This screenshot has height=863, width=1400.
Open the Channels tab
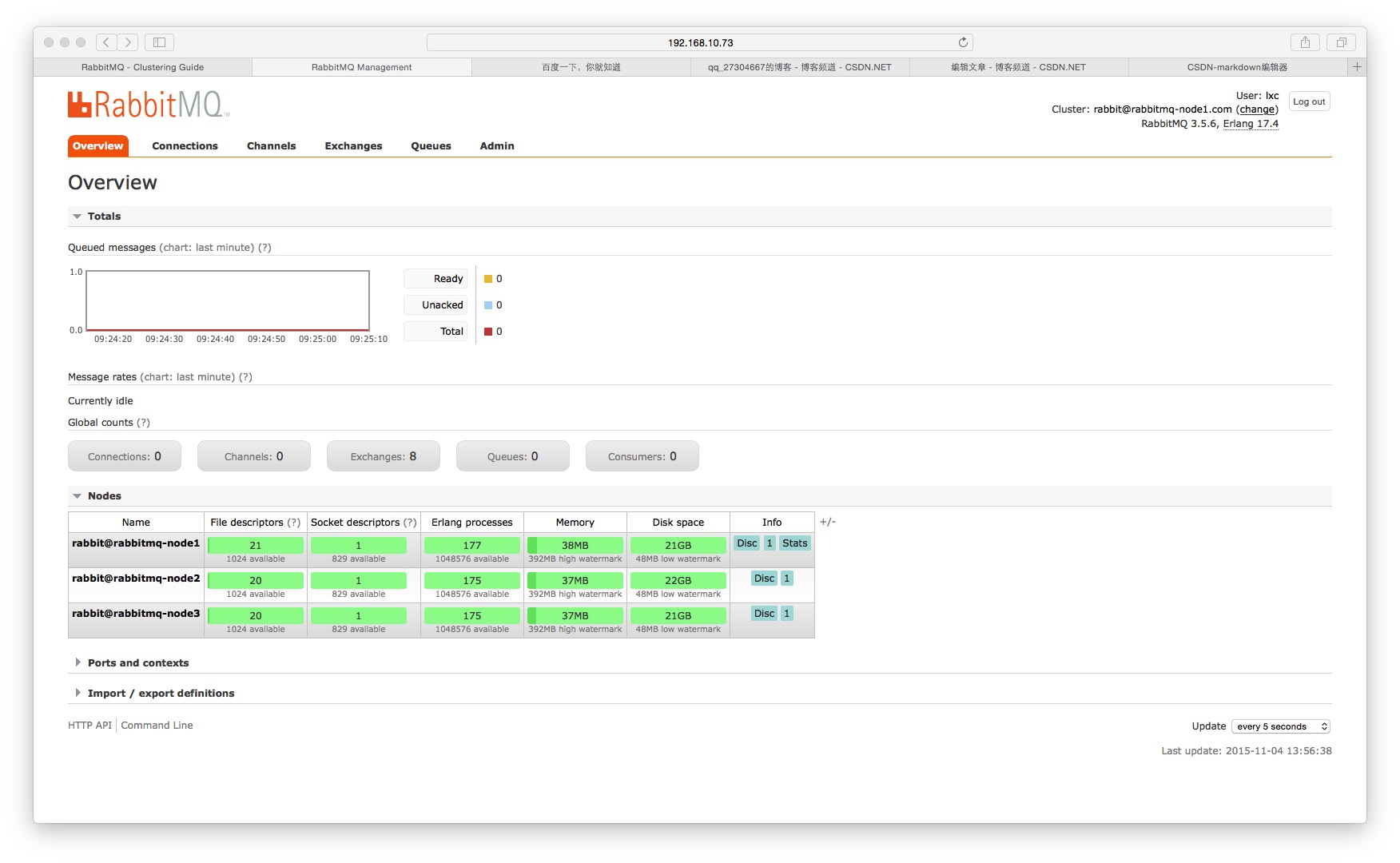tap(271, 146)
